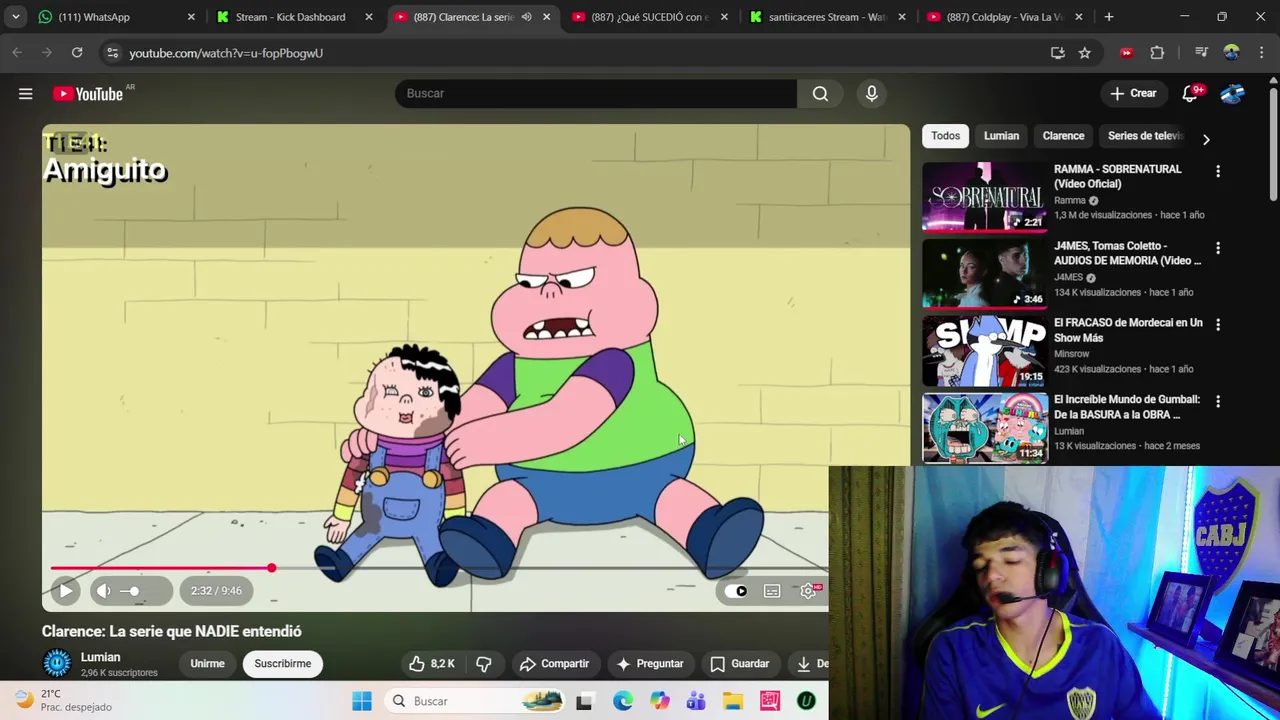Switch to the ¿Qué SUCEDIÓ con YouTube tab
1280x720 pixels.
point(650,17)
